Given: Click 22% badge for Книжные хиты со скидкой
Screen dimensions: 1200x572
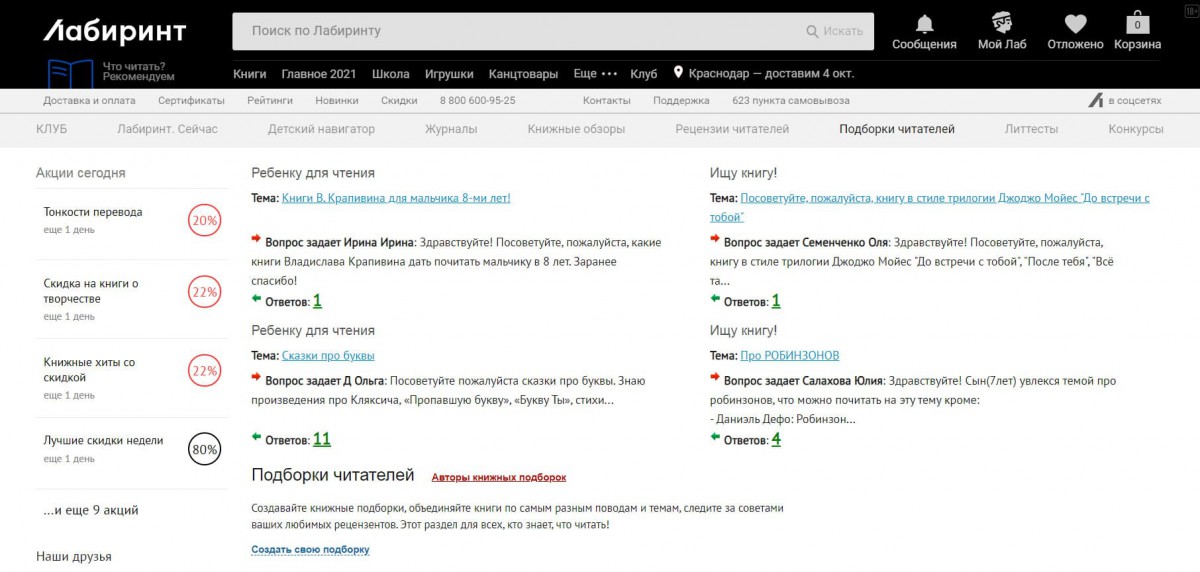Looking at the screenshot, I should click(204, 370).
